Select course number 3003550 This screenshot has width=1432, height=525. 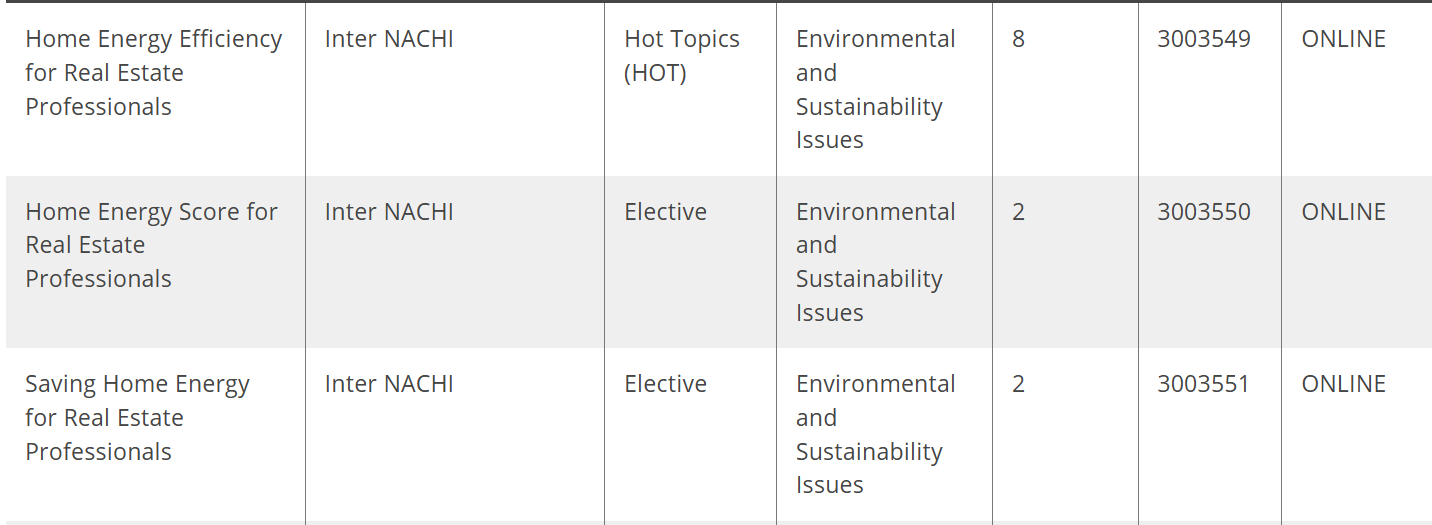1204,212
